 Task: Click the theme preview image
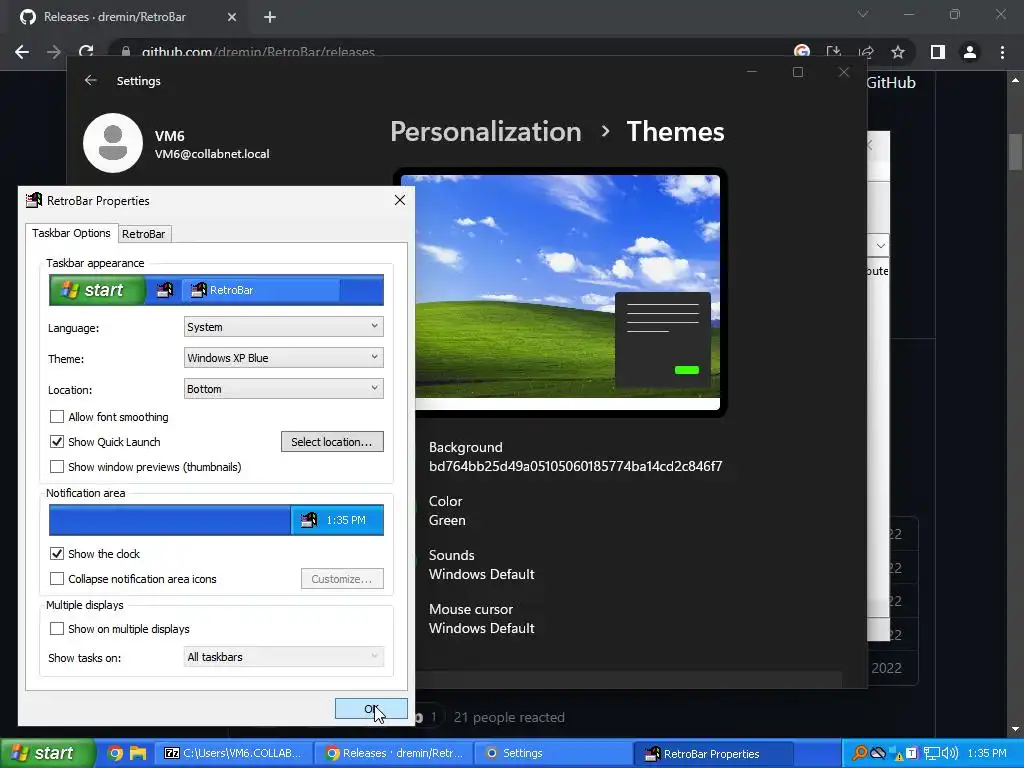coord(560,292)
